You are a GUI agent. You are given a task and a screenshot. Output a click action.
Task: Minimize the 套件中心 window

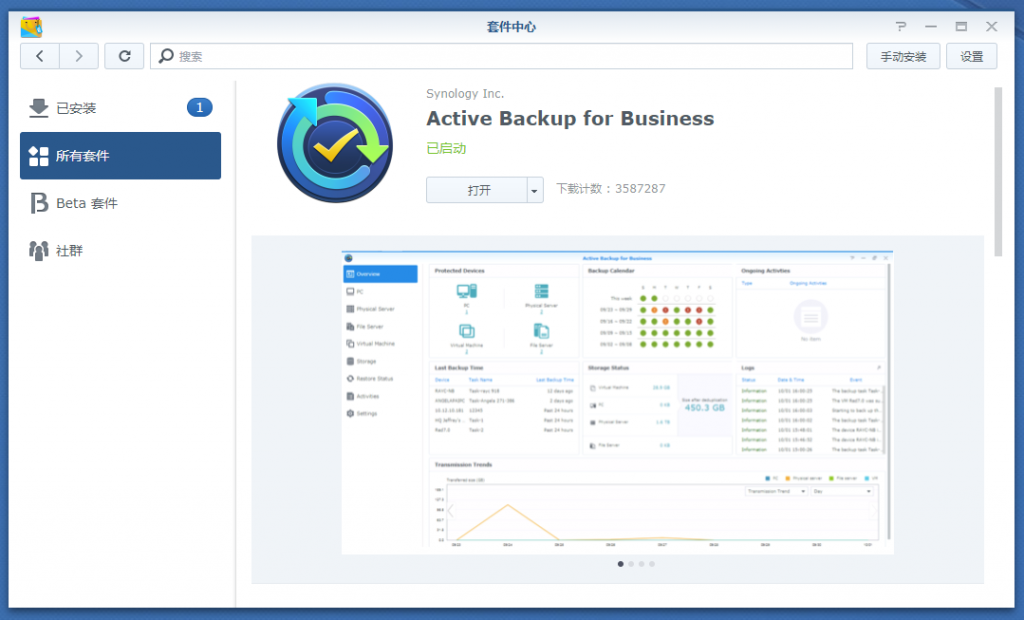point(931,27)
